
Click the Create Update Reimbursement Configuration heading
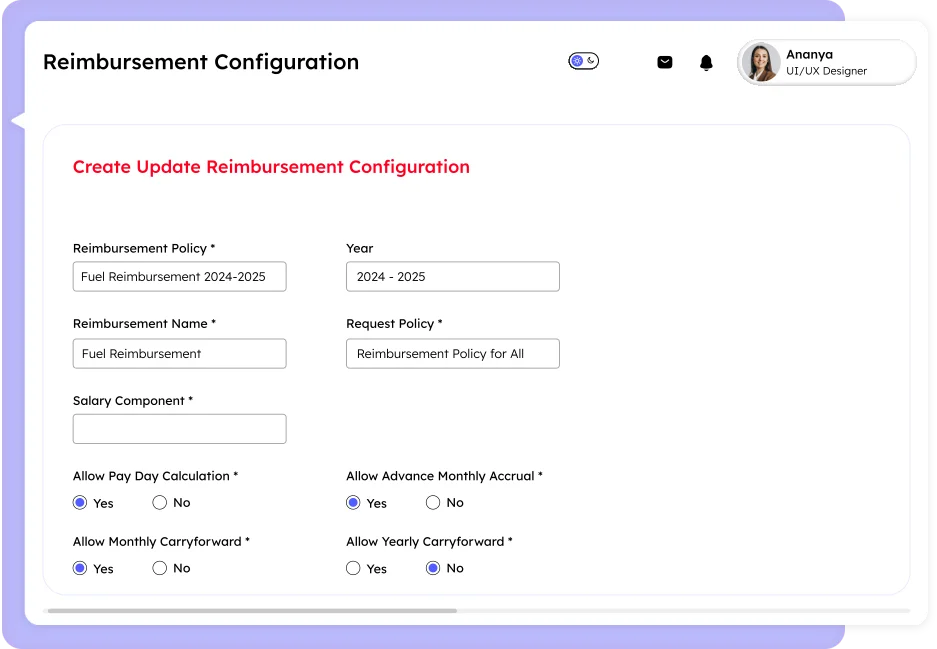coord(271,167)
